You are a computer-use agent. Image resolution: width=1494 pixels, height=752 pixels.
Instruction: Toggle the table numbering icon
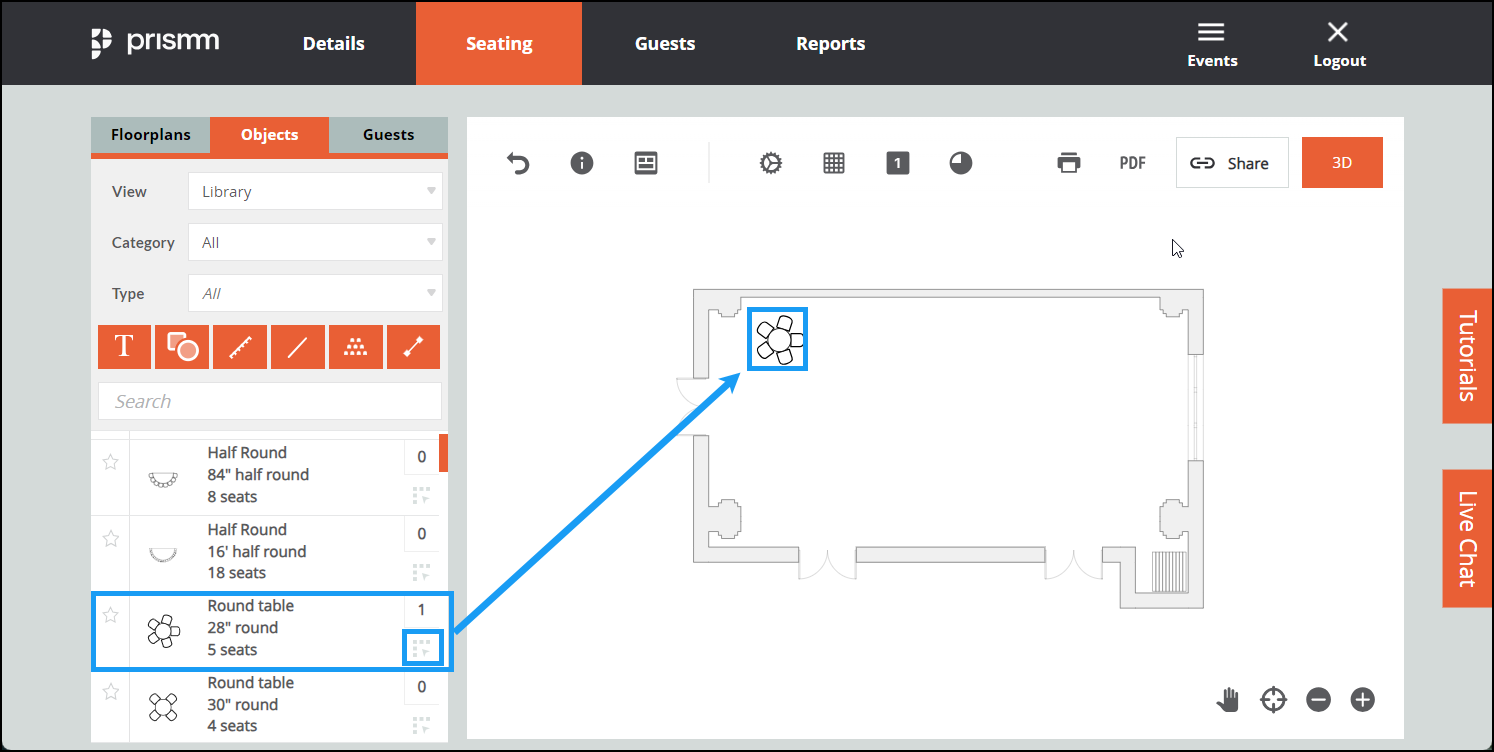pyautogui.click(x=898, y=163)
